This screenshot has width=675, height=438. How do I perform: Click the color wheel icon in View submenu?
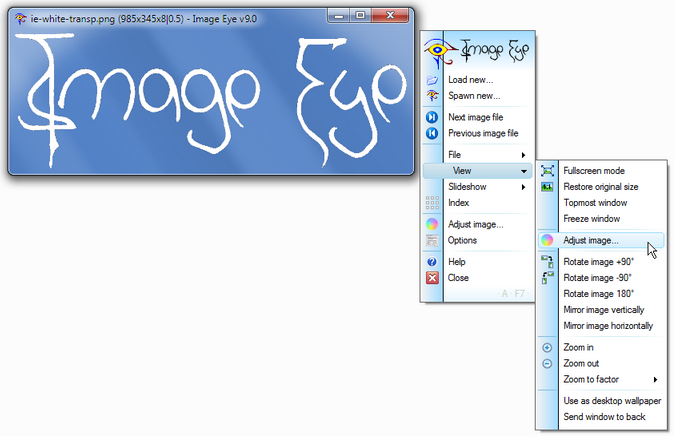point(547,240)
